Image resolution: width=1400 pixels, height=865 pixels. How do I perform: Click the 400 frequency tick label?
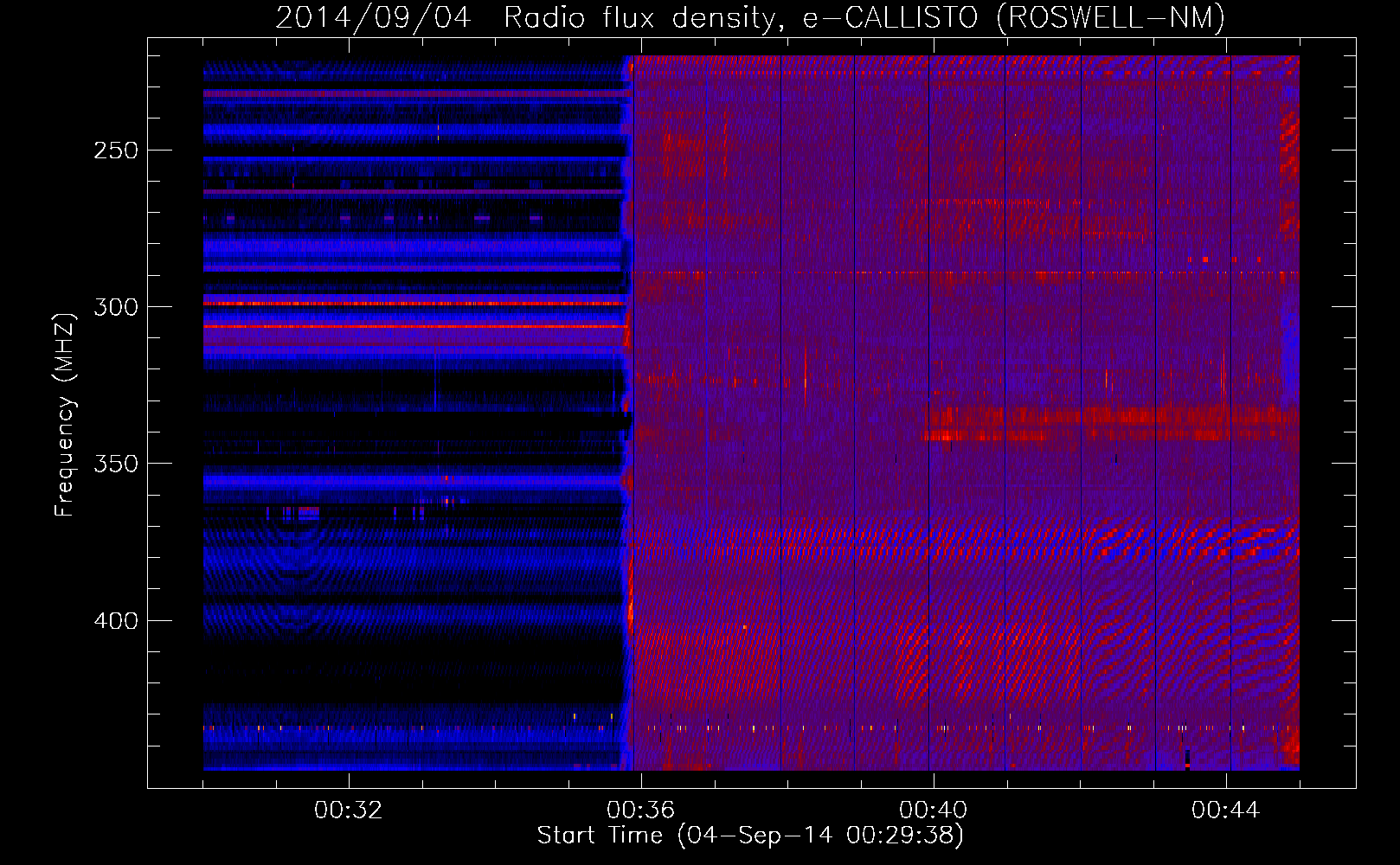(116, 621)
